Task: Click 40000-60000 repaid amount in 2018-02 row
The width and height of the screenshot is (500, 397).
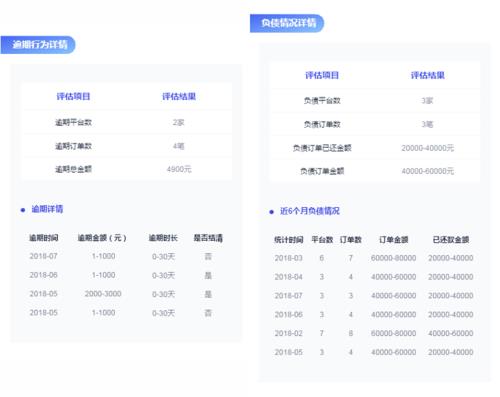Action: point(451,333)
